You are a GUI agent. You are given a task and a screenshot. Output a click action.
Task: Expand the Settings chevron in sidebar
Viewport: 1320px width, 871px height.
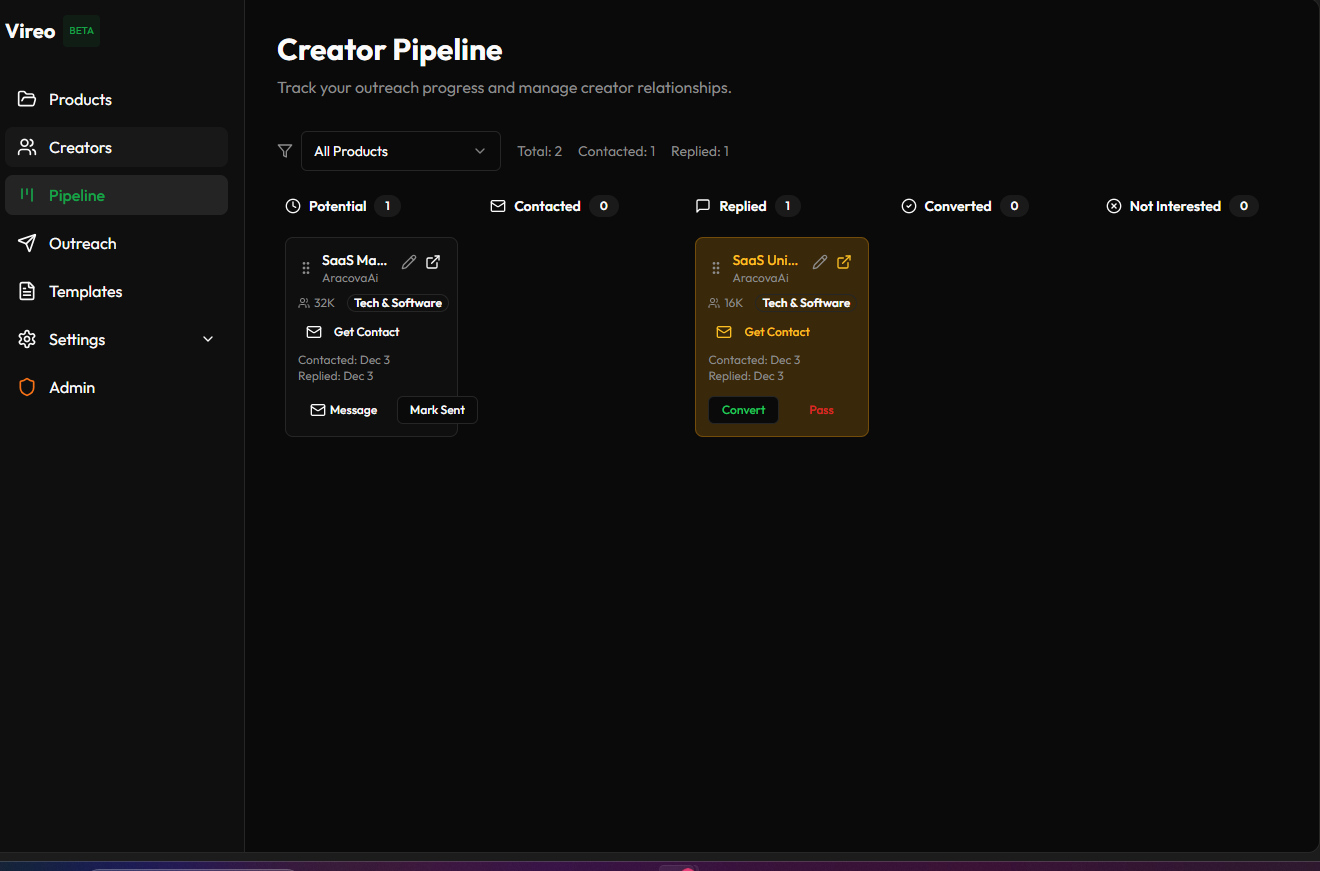tap(208, 339)
